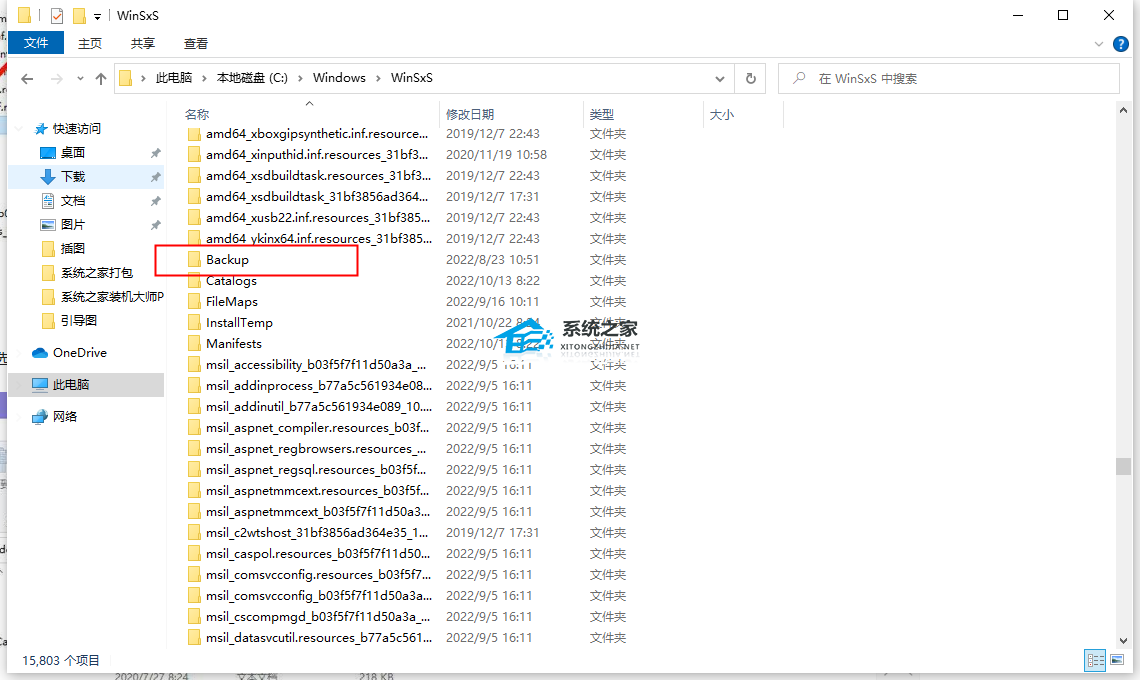The width and height of the screenshot is (1140, 680).
Task: Collapse the 快速访问 tree arrow
Action: coord(19,129)
